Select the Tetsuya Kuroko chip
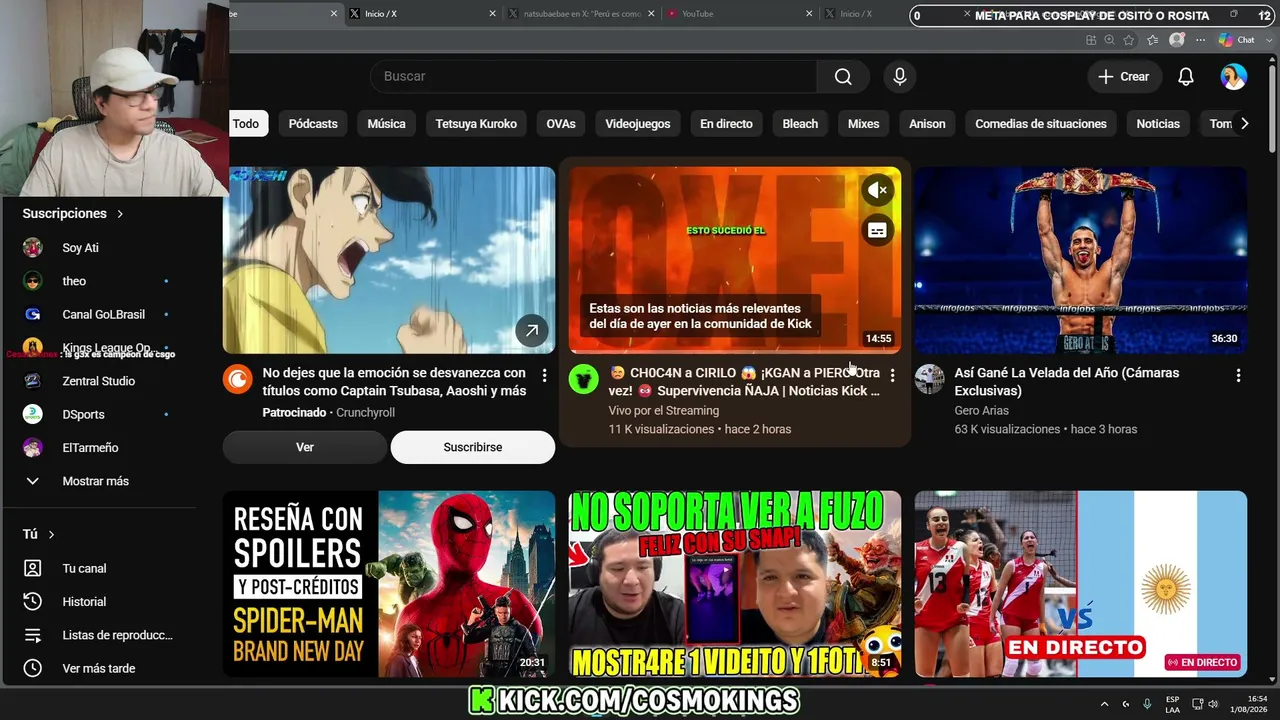1280x720 pixels. click(x=476, y=124)
